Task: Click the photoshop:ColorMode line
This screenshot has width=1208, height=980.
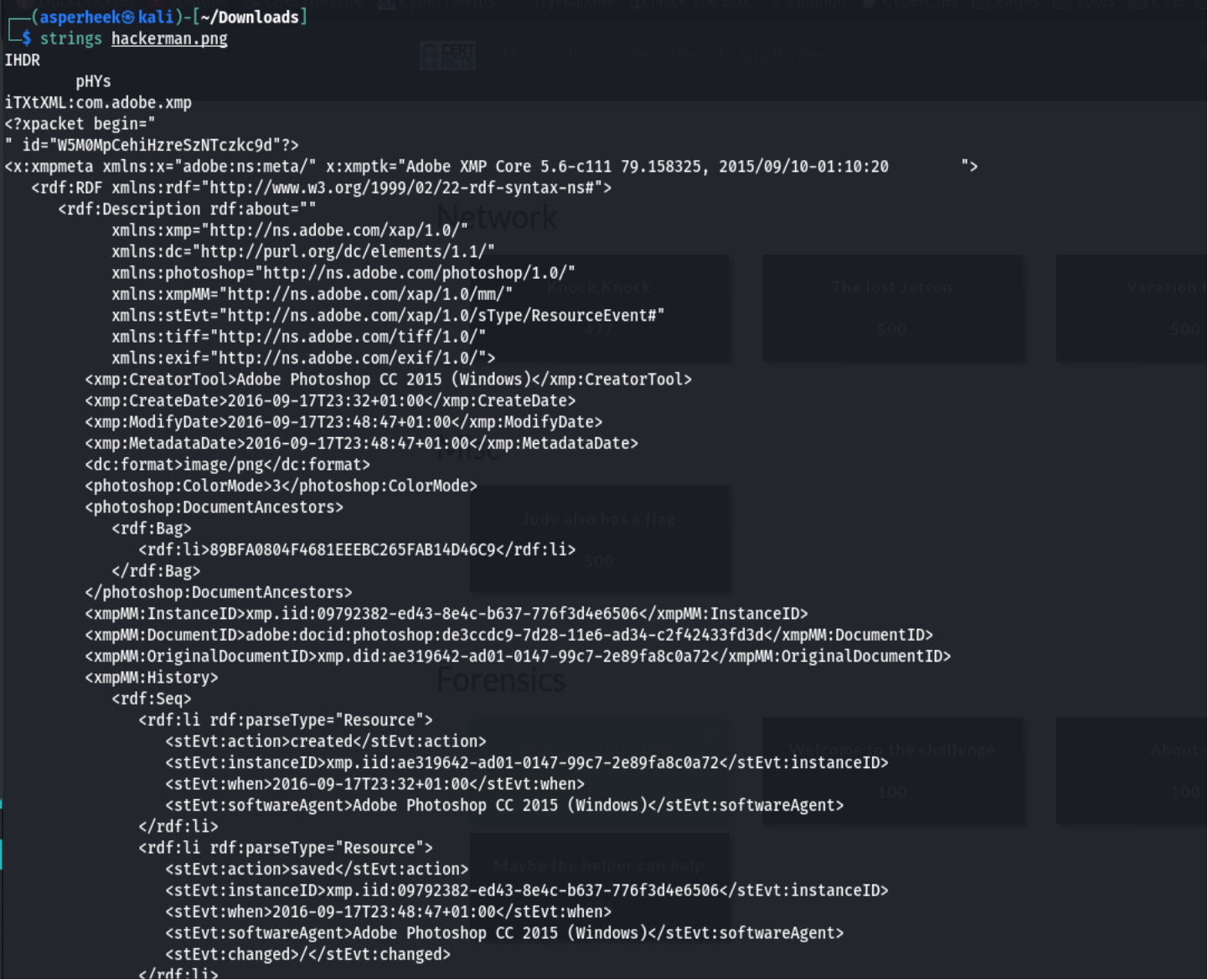Action: tap(281, 486)
